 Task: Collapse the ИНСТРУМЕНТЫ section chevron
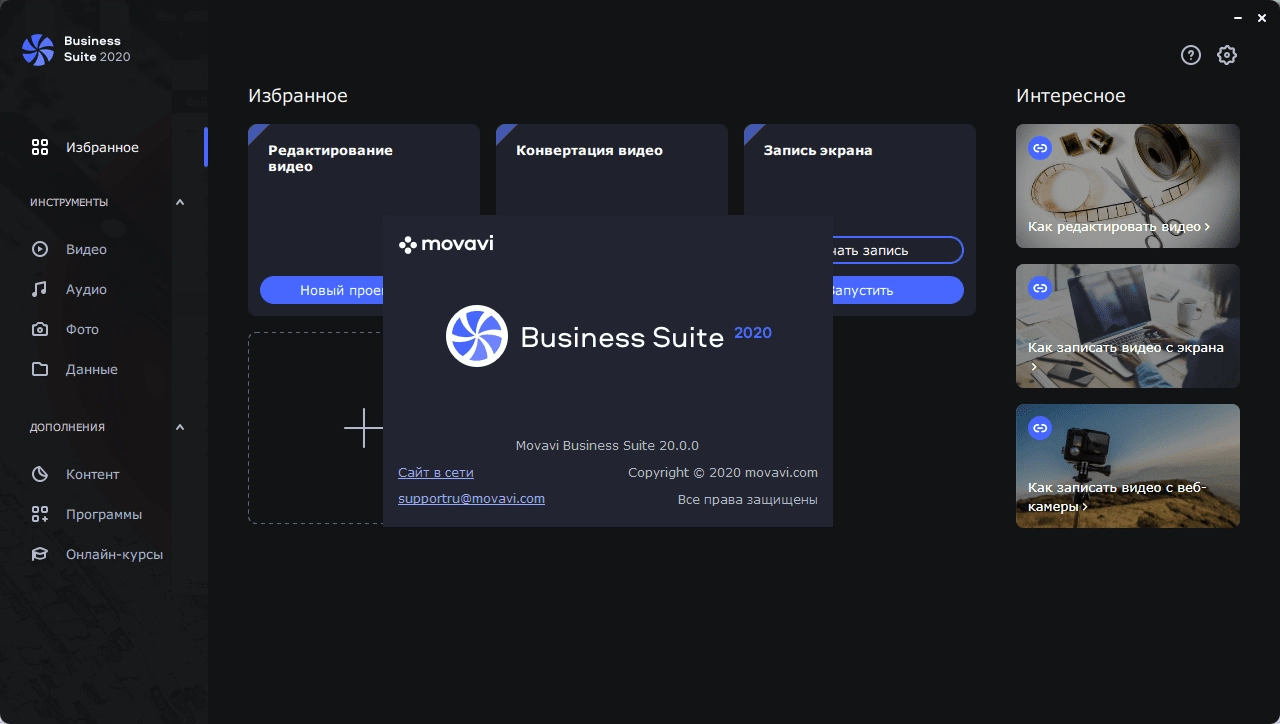coord(180,202)
